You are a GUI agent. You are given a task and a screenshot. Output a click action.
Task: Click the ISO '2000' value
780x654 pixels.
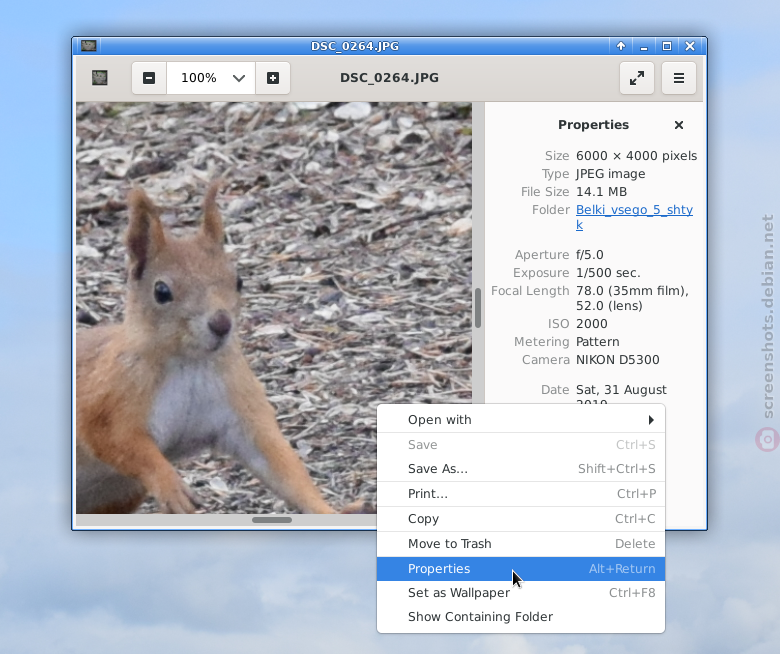click(591, 324)
